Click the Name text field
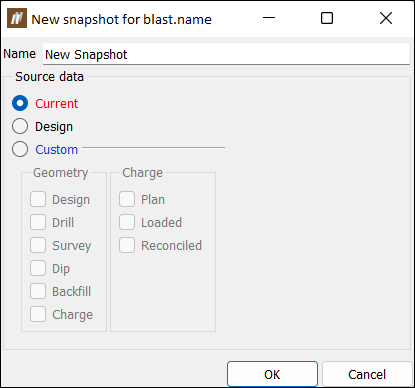Viewport: 415px width, 388px height. 226,54
